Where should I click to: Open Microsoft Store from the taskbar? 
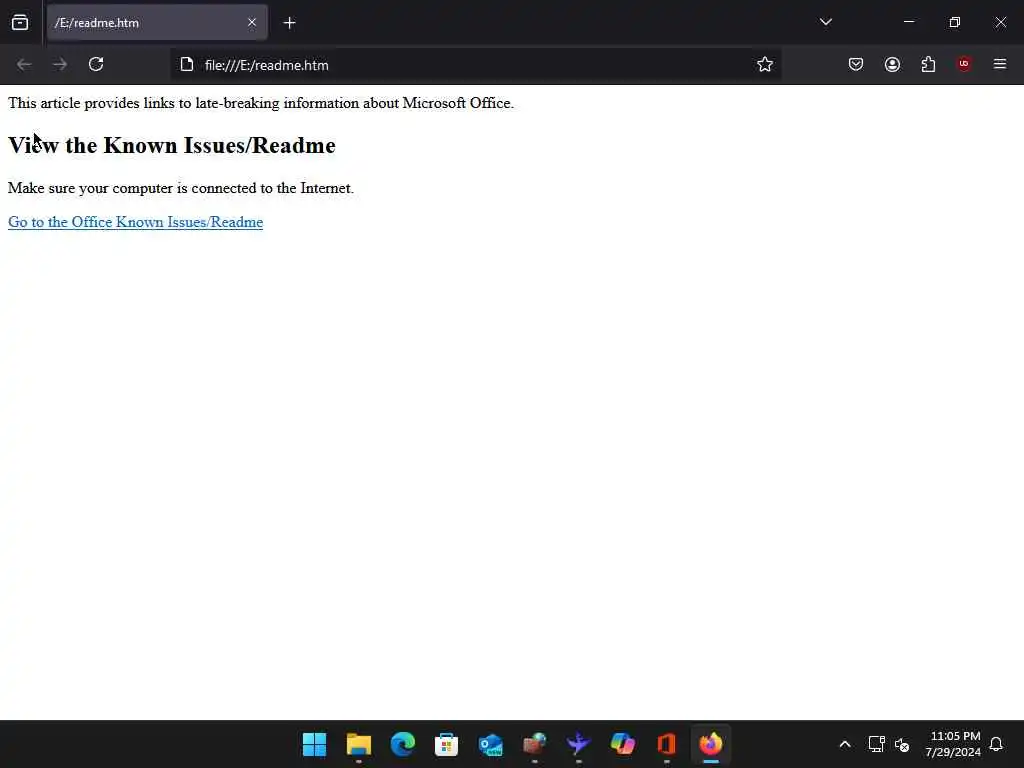(447, 744)
